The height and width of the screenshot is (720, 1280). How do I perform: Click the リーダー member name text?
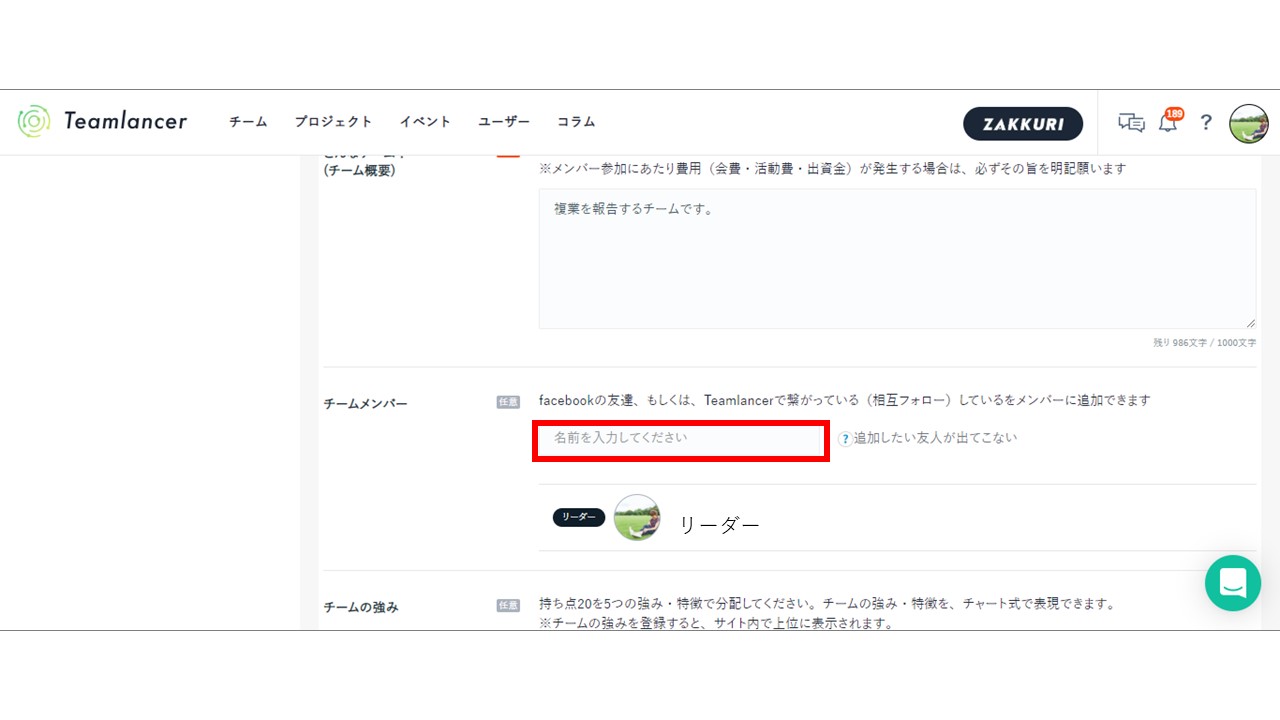click(719, 524)
